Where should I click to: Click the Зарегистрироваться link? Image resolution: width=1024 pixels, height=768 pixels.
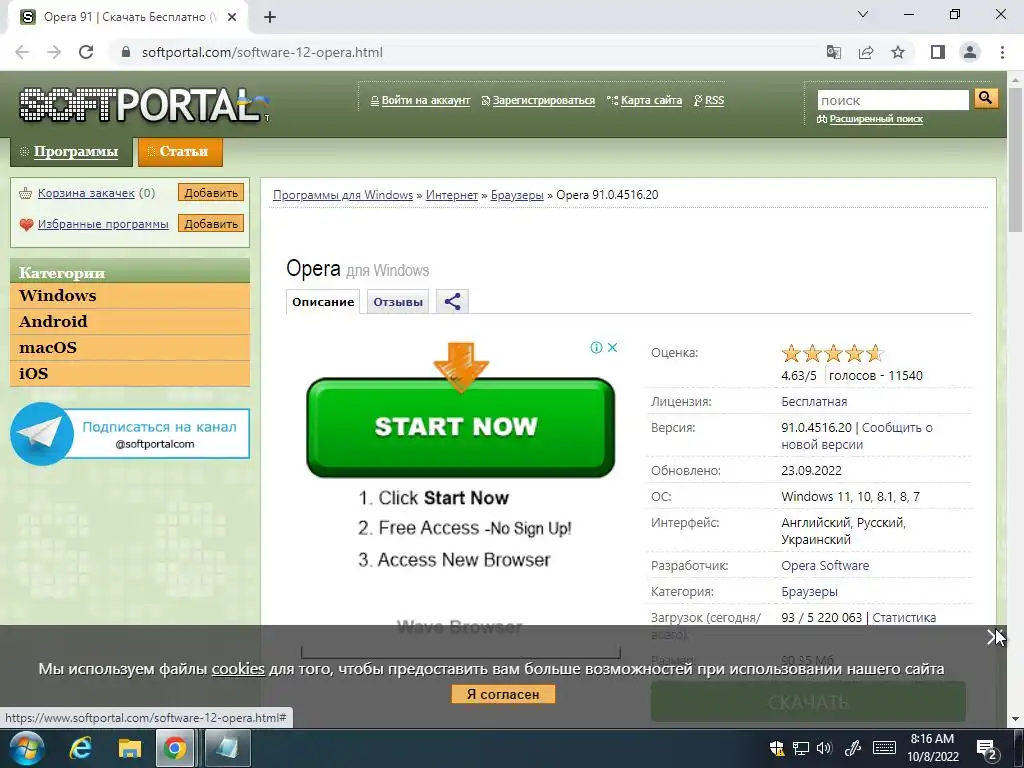pyautogui.click(x=544, y=101)
